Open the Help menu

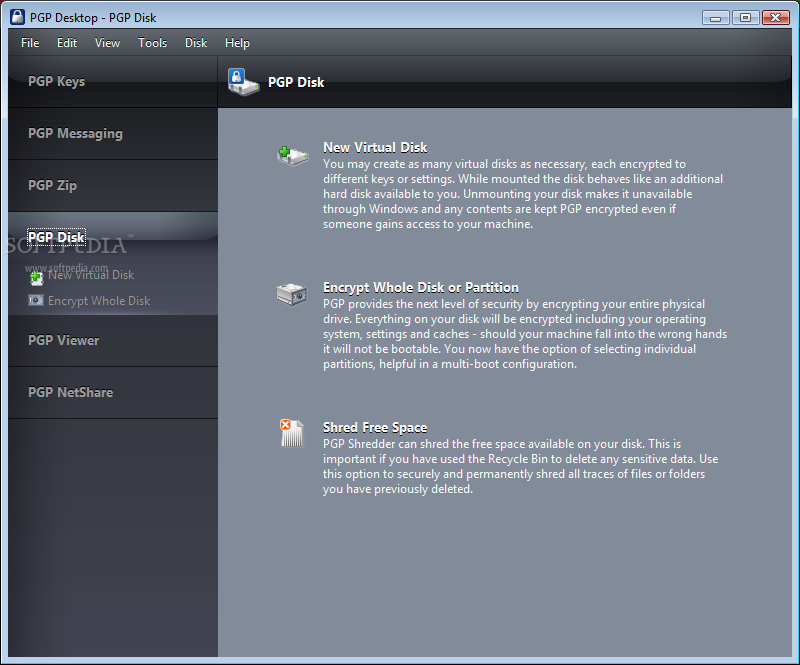click(237, 43)
